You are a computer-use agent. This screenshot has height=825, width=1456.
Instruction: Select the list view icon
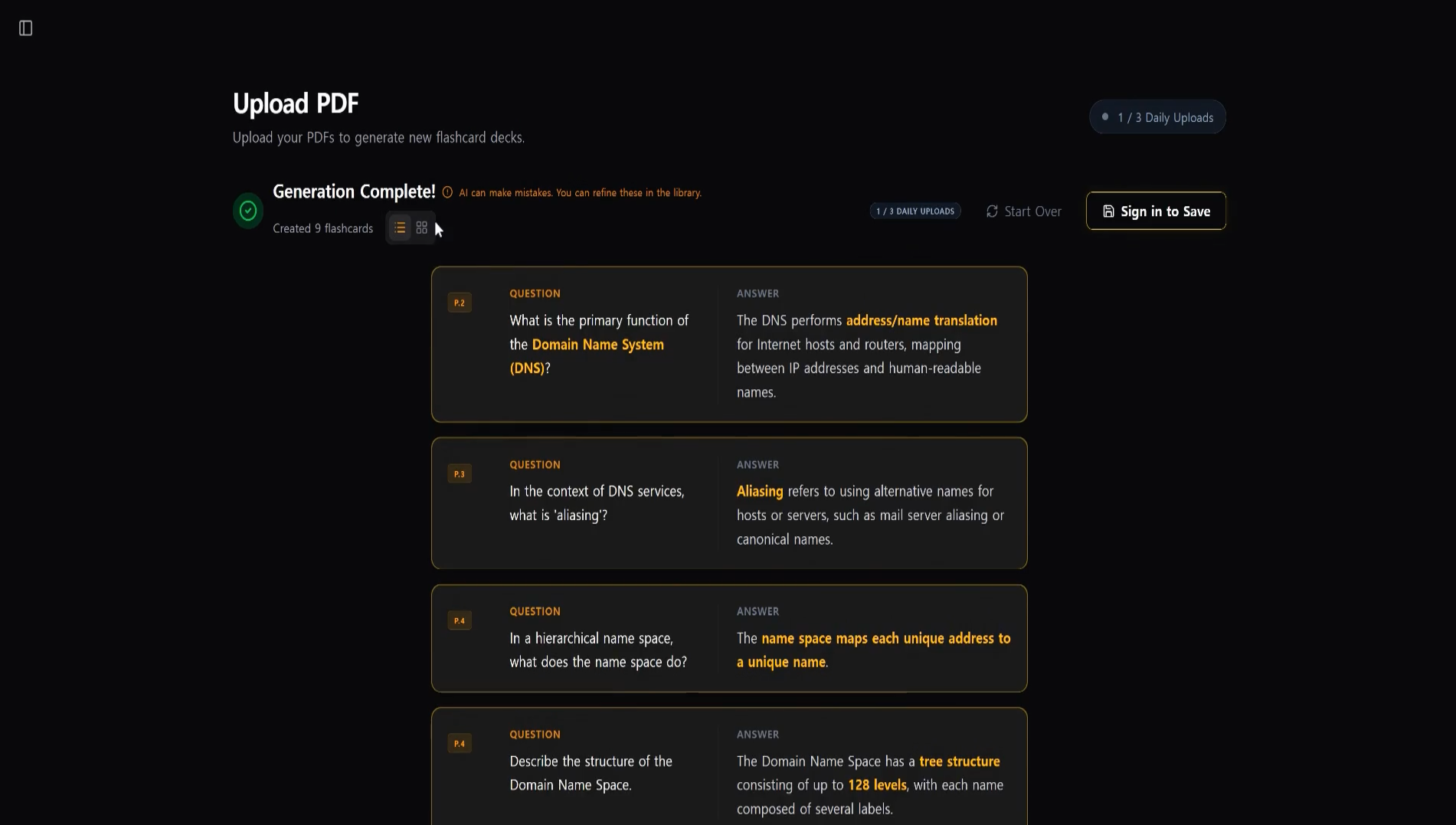400,228
